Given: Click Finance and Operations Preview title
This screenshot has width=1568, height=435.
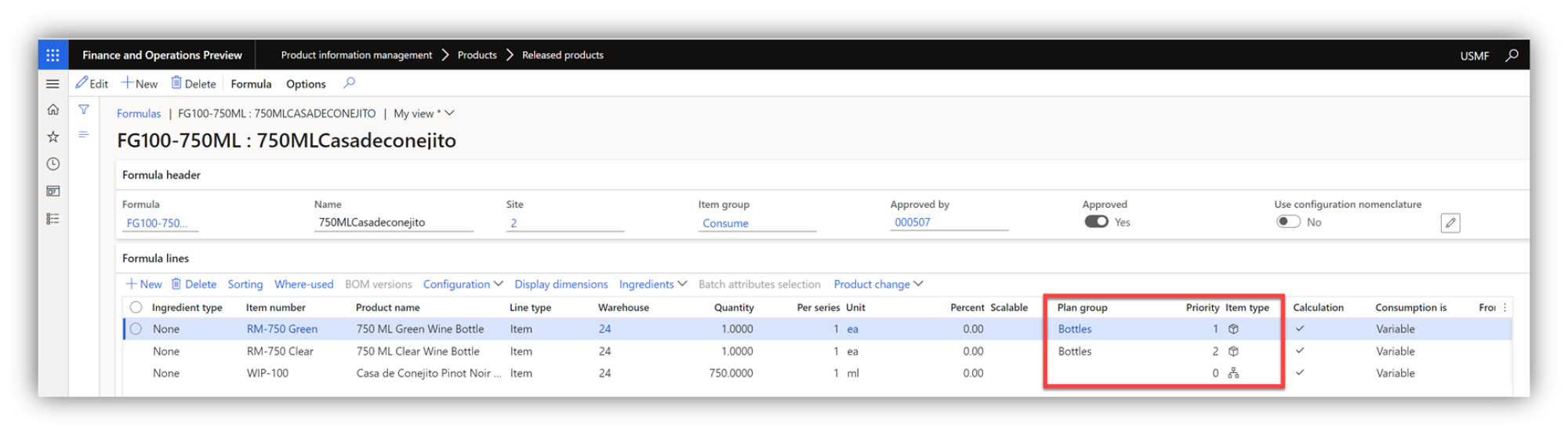Looking at the screenshot, I should pos(162,55).
